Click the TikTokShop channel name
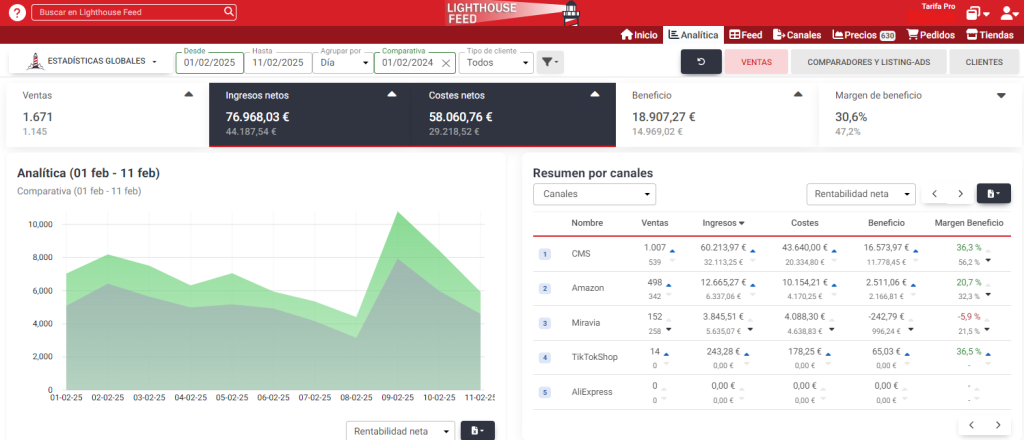This screenshot has width=1024, height=440. [594, 357]
